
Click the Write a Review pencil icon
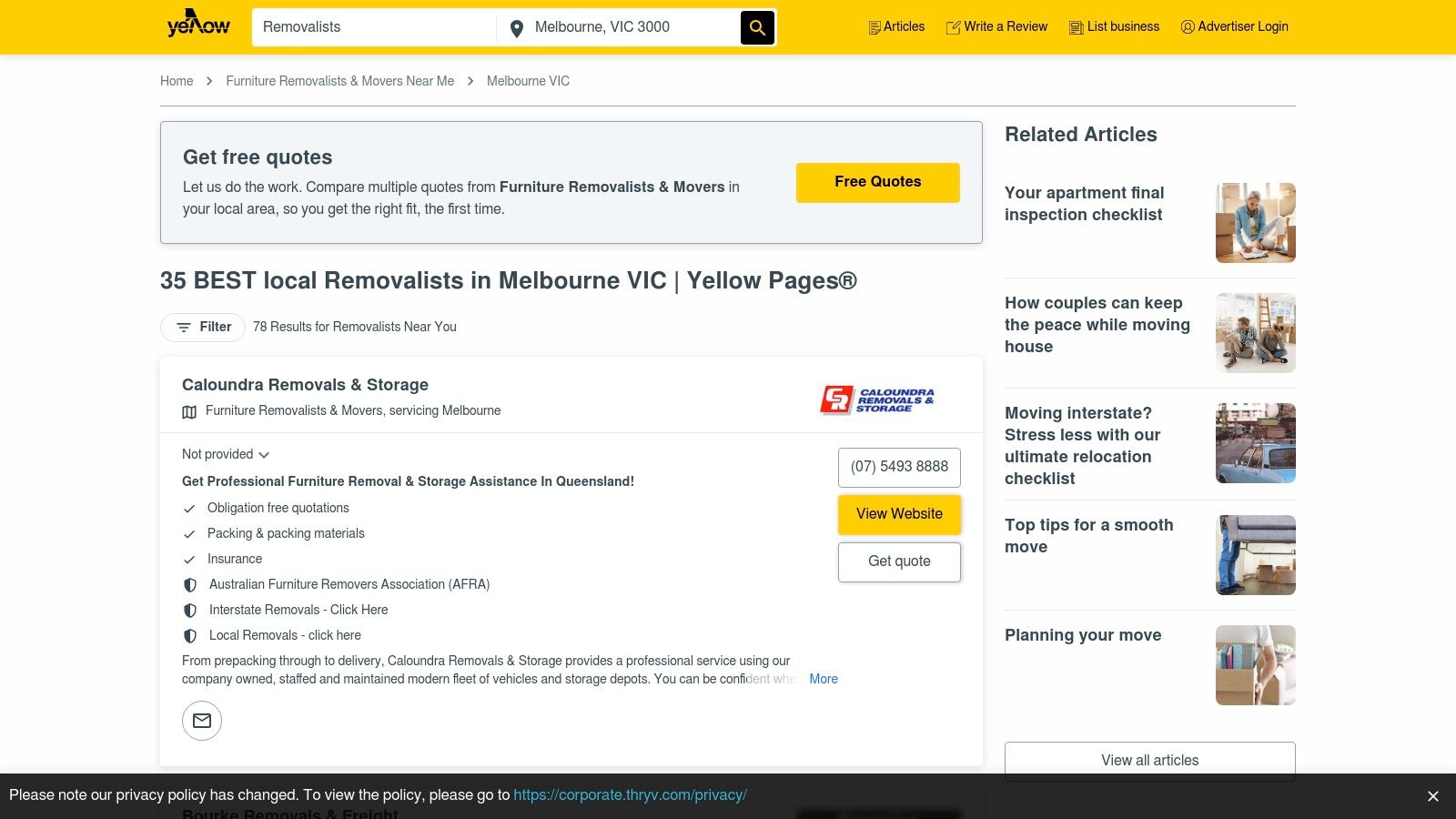[954, 27]
